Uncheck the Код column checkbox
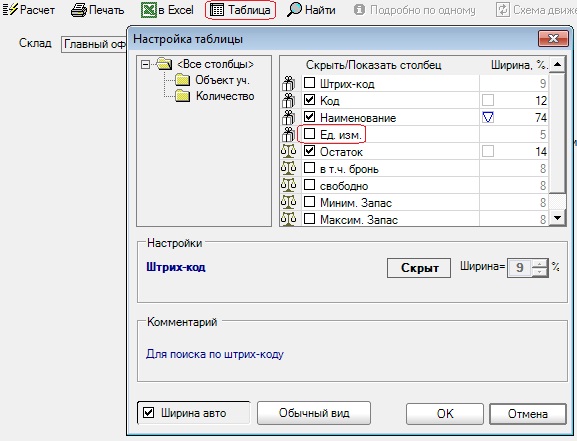The width and height of the screenshot is (577, 441). coord(309,100)
